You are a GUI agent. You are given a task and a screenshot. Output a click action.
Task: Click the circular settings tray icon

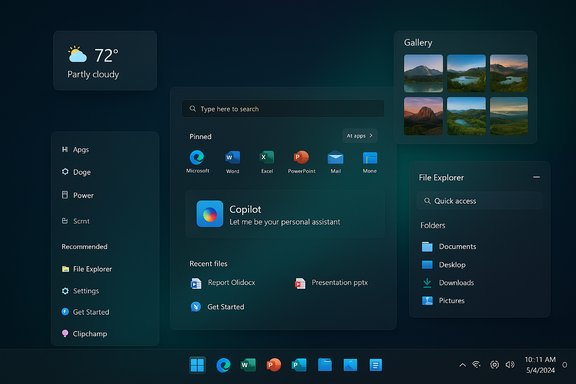(494, 365)
